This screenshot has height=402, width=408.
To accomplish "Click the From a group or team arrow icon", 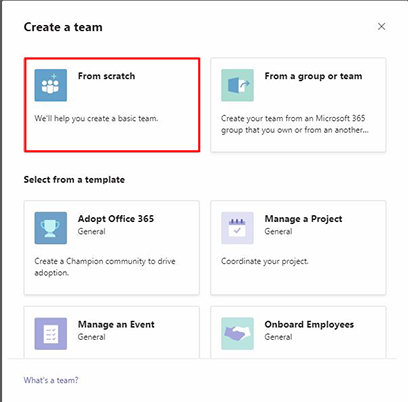I will [x=237, y=85].
